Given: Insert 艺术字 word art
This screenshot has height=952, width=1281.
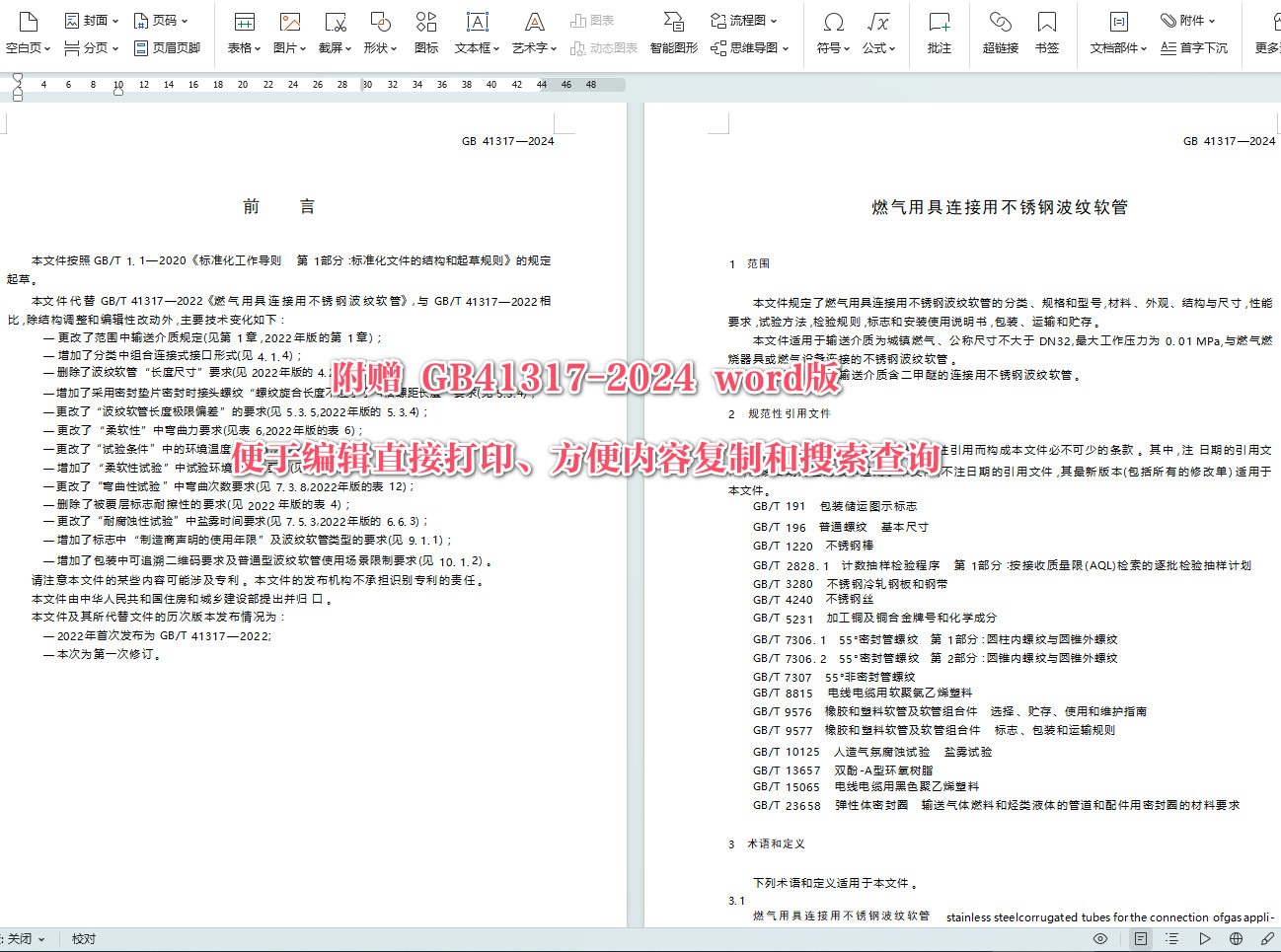Looking at the screenshot, I should tap(535, 32).
